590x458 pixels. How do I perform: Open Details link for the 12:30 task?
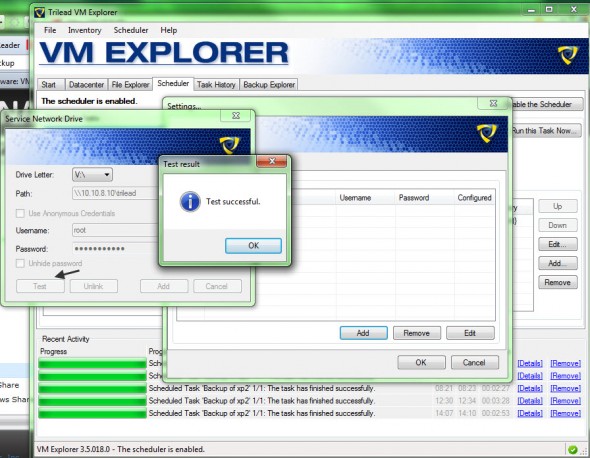[530, 401]
